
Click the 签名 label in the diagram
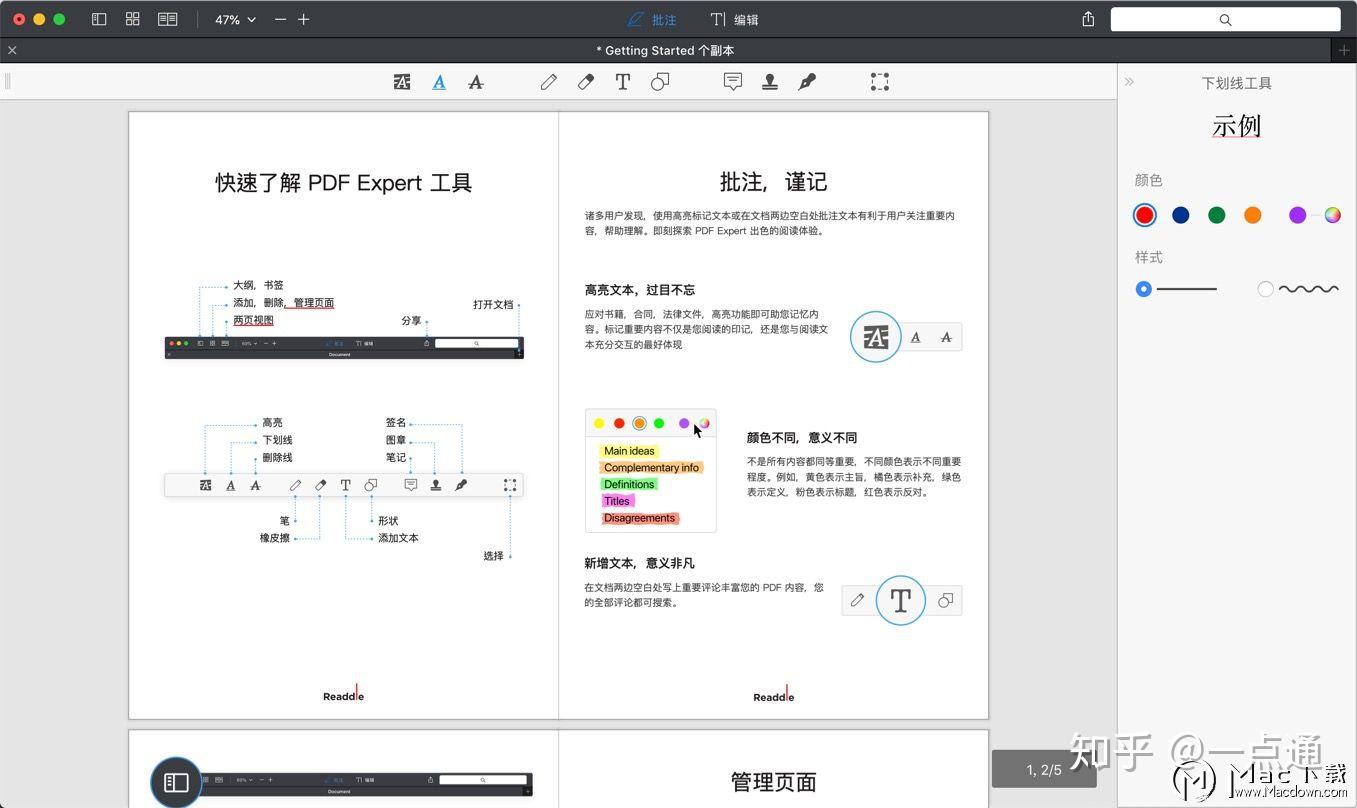[x=396, y=423]
